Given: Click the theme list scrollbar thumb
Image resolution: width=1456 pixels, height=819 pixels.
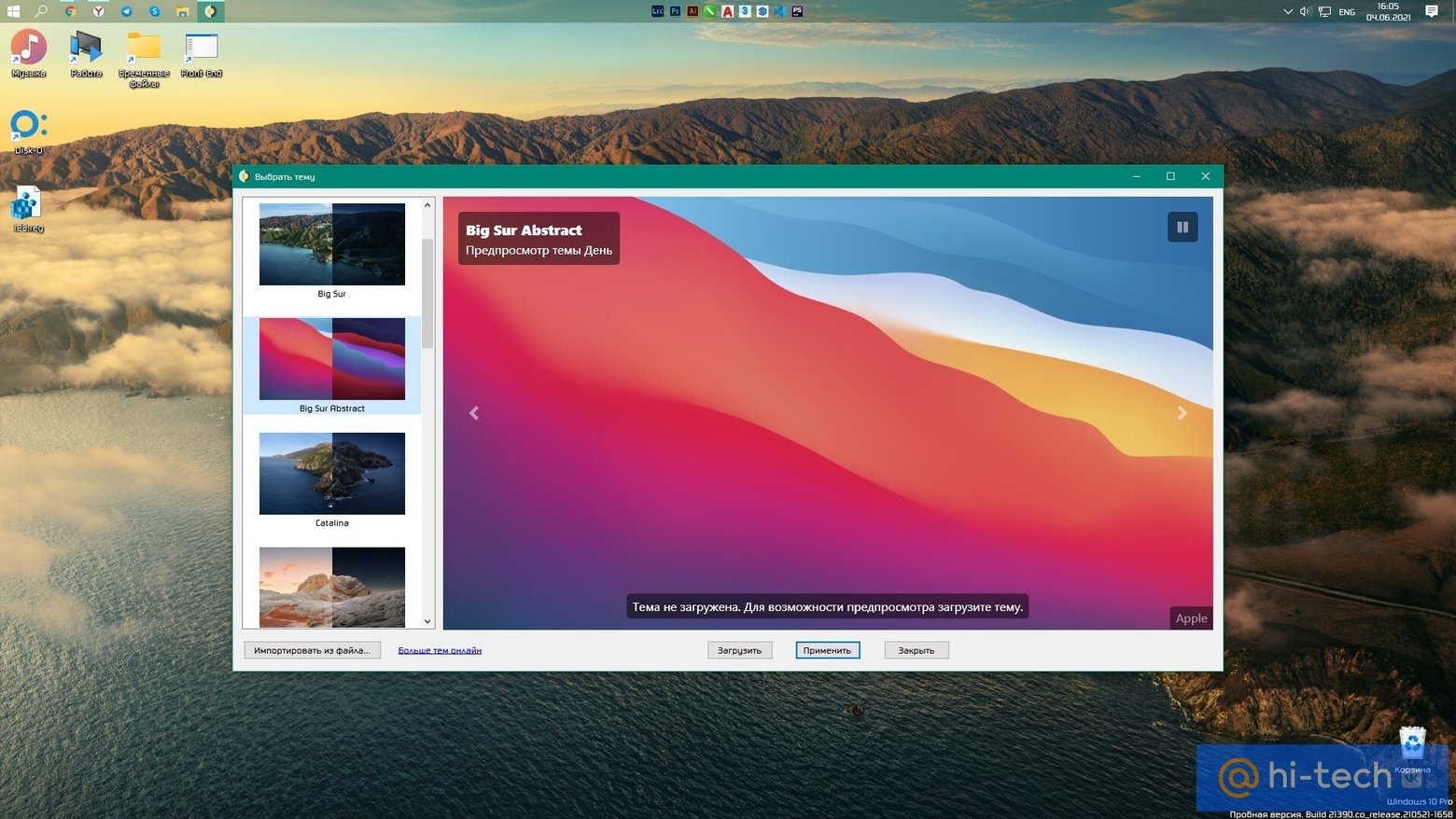Looking at the screenshot, I should click(427, 293).
